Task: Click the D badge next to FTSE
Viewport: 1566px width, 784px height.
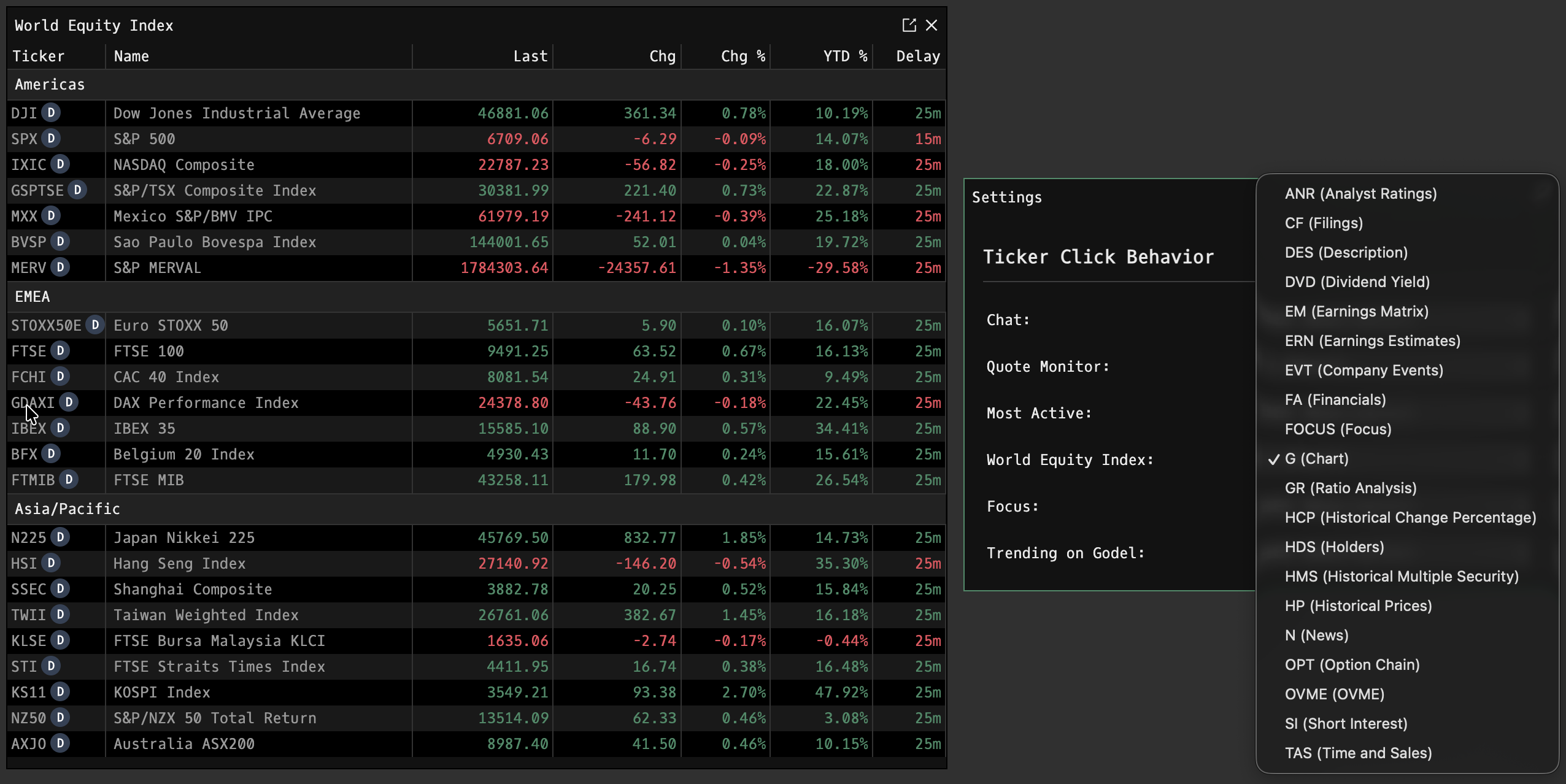Action: click(x=60, y=351)
